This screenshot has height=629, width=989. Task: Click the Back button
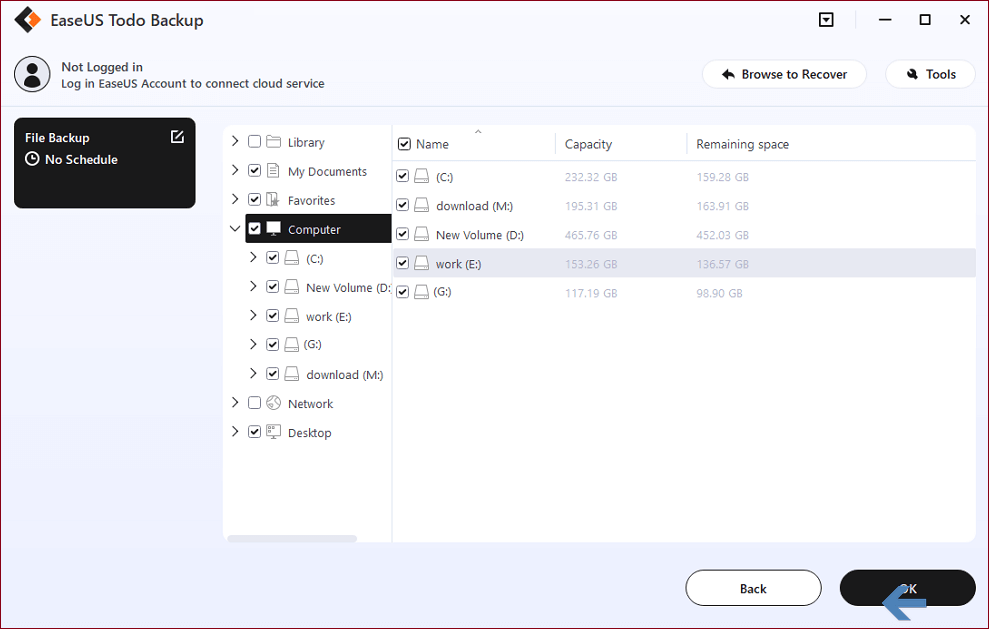coord(753,588)
